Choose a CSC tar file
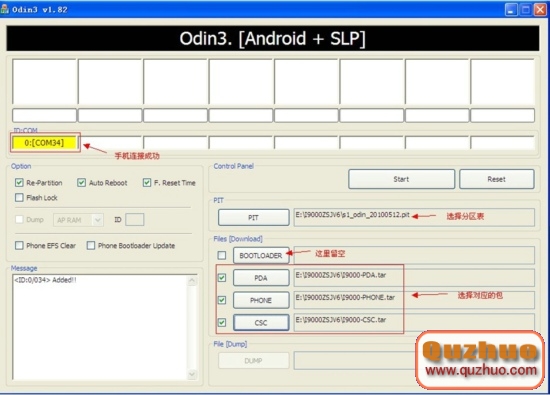This screenshot has height=395, width=550. (261, 323)
